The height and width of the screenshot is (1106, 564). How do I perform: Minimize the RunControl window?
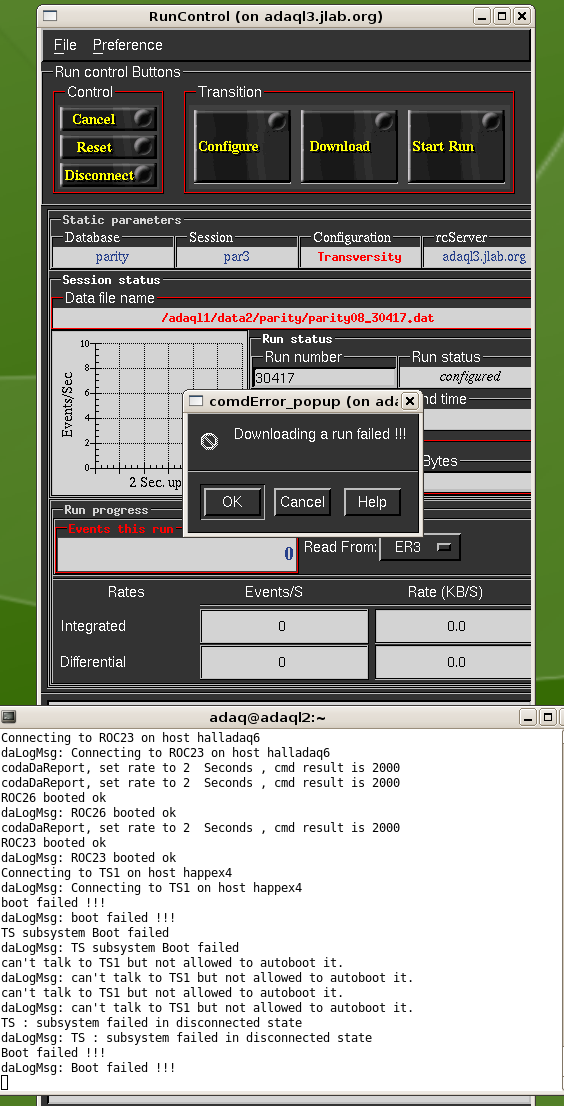[x=482, y=16]
